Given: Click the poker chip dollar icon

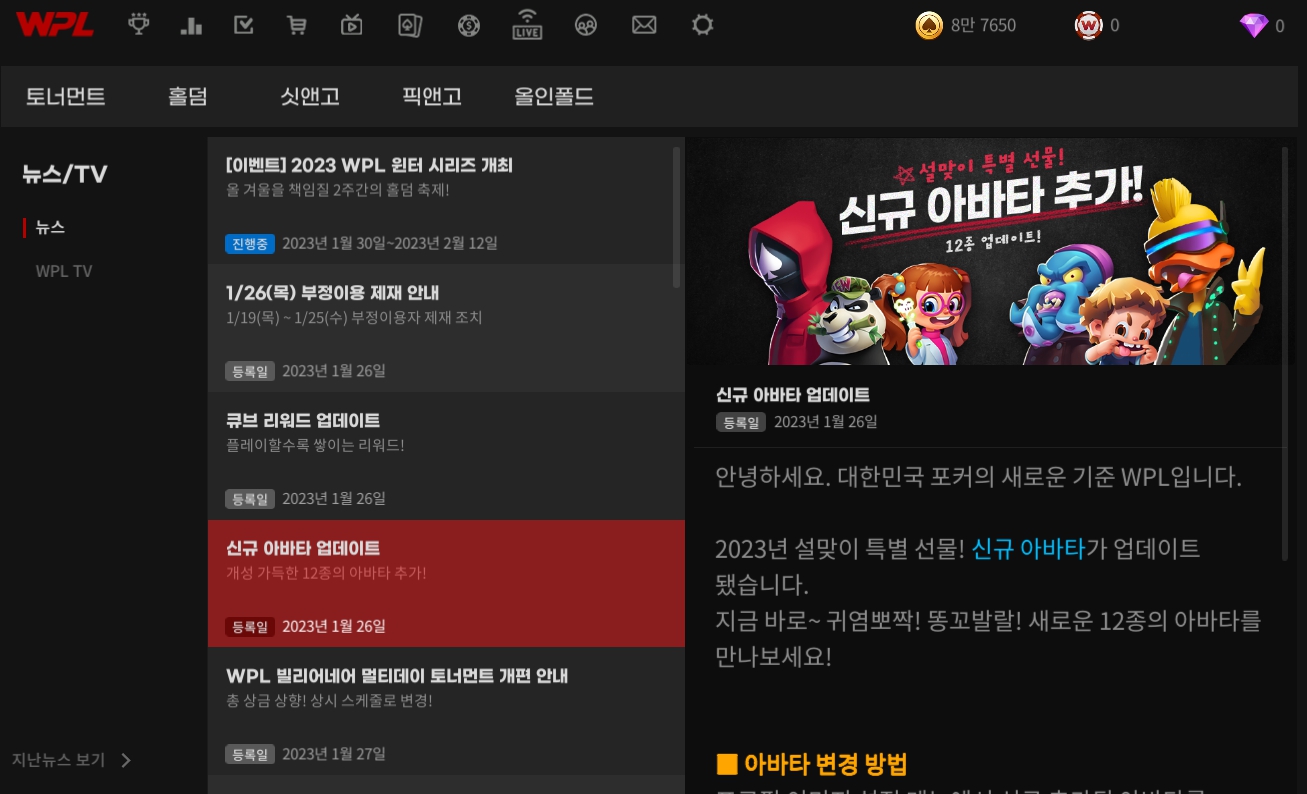Looking at the screenshot, I should point(469,25).
